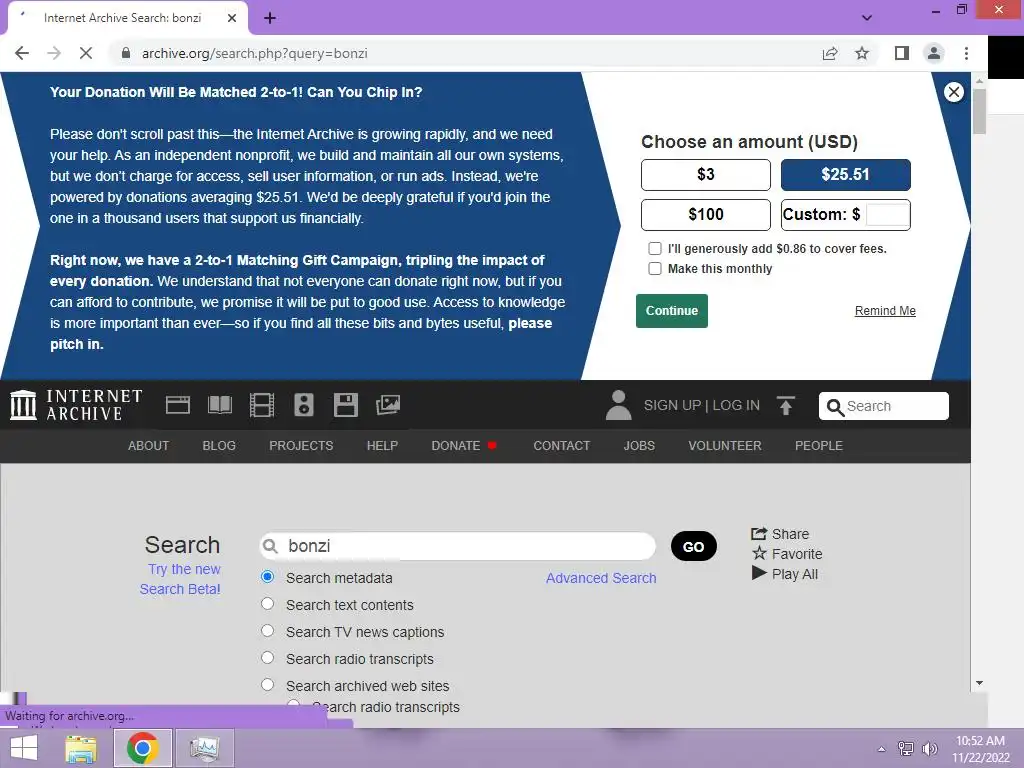Open HELP menu item
The width and height of the screenshot is (1024, 768).
(382, 445)
